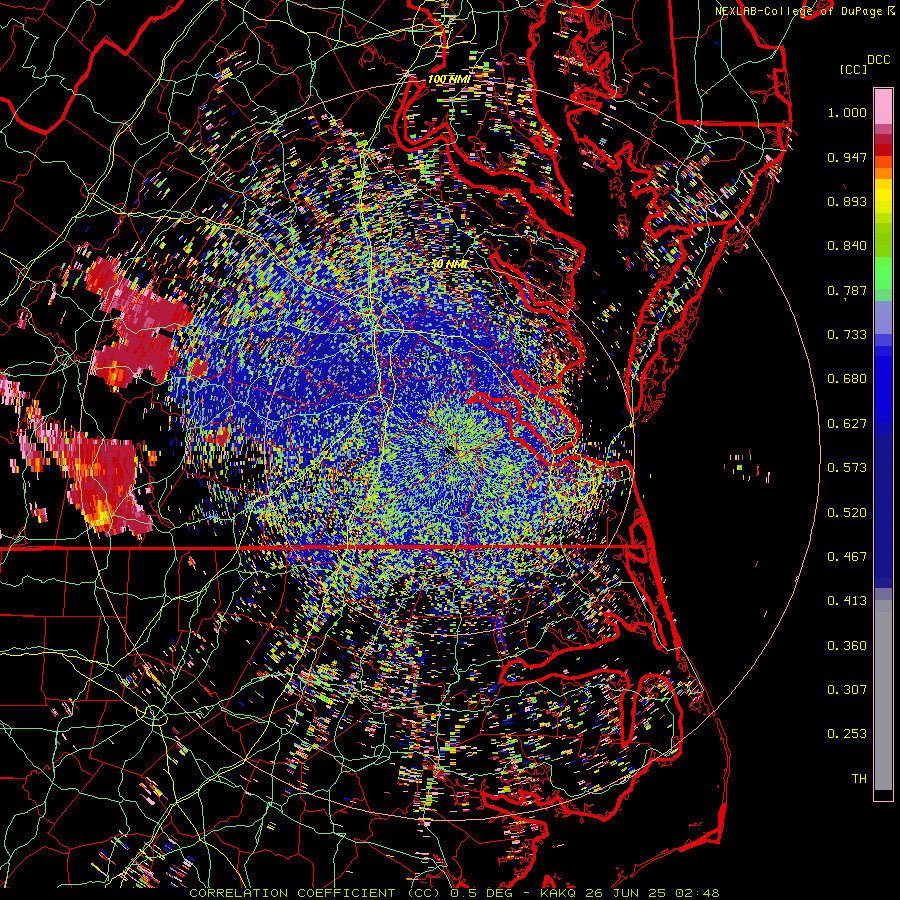Click the 0.947 legend value

[x=847, y=157]
